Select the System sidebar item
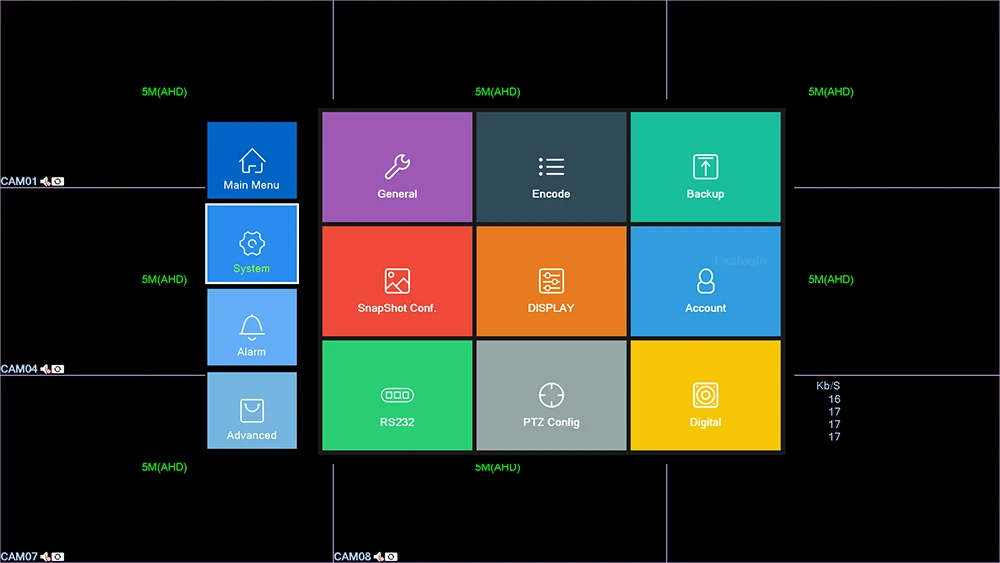The image size is (1000, 563). (252, 244)
